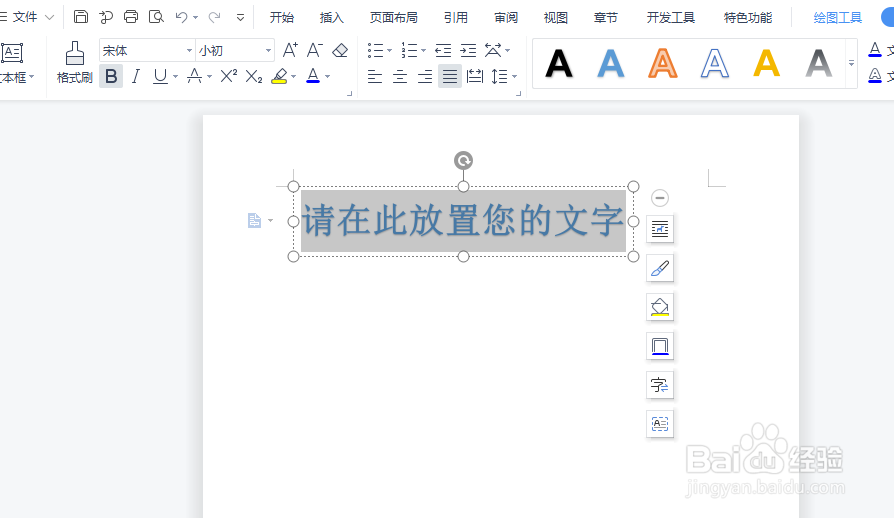894x518 pixels.
Task: Open bullet list style dropdown arrow
Action: pos(389,50)
